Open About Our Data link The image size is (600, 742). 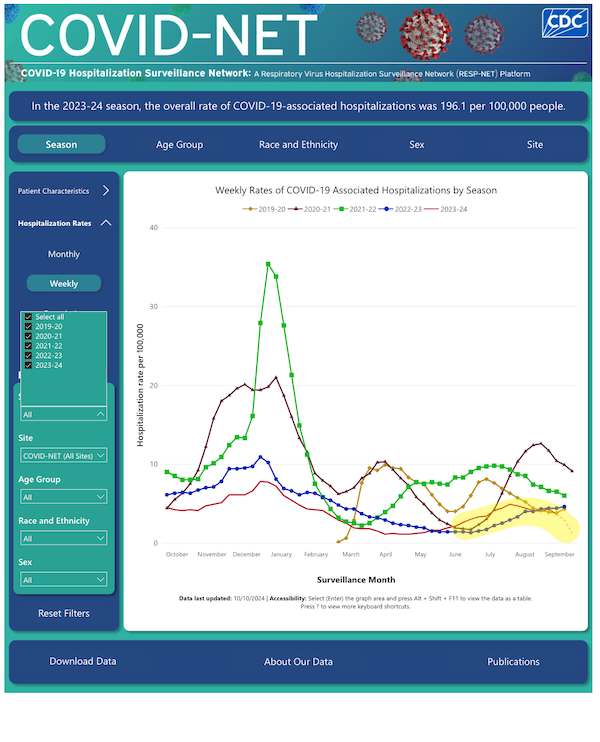298,662
